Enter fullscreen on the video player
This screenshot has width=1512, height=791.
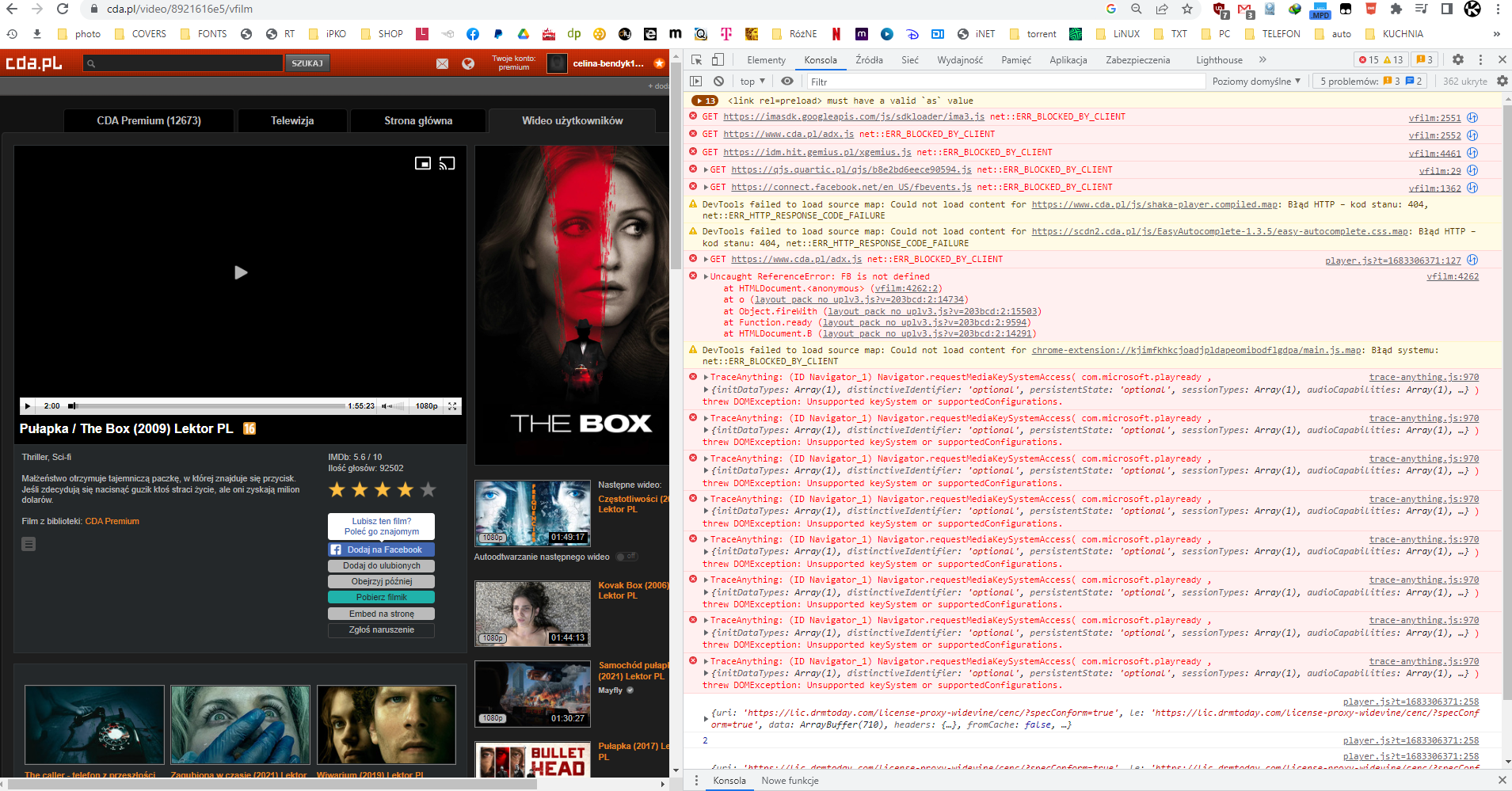click(x=452, y=406)
